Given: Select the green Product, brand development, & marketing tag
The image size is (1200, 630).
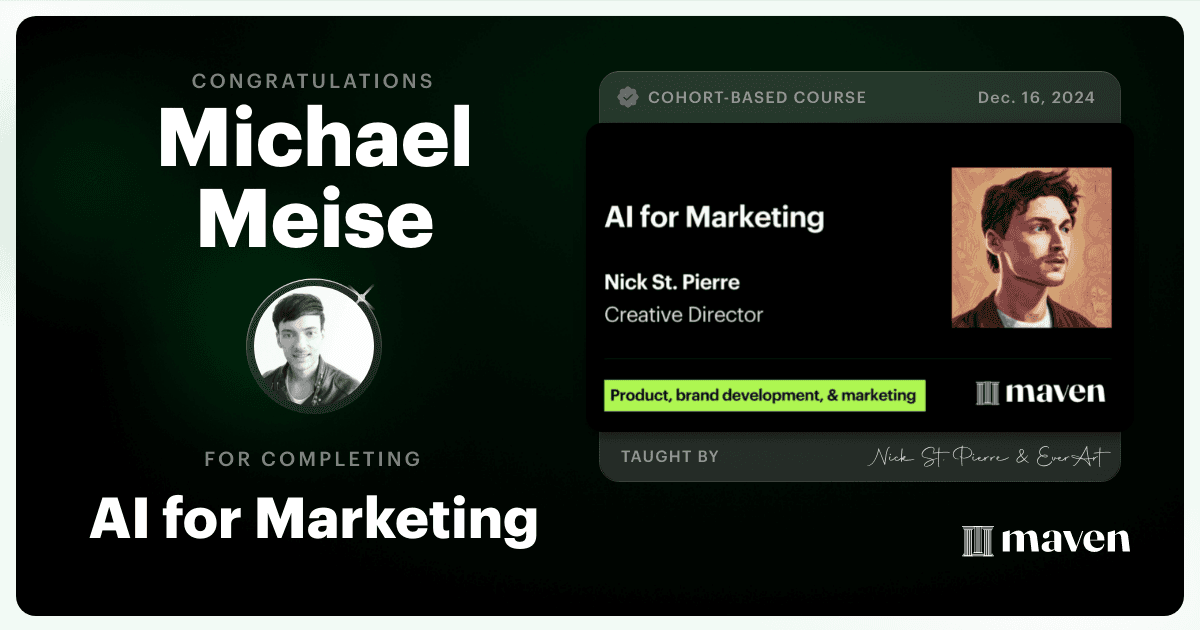Looking at the screenshot, I should (764, 395).
